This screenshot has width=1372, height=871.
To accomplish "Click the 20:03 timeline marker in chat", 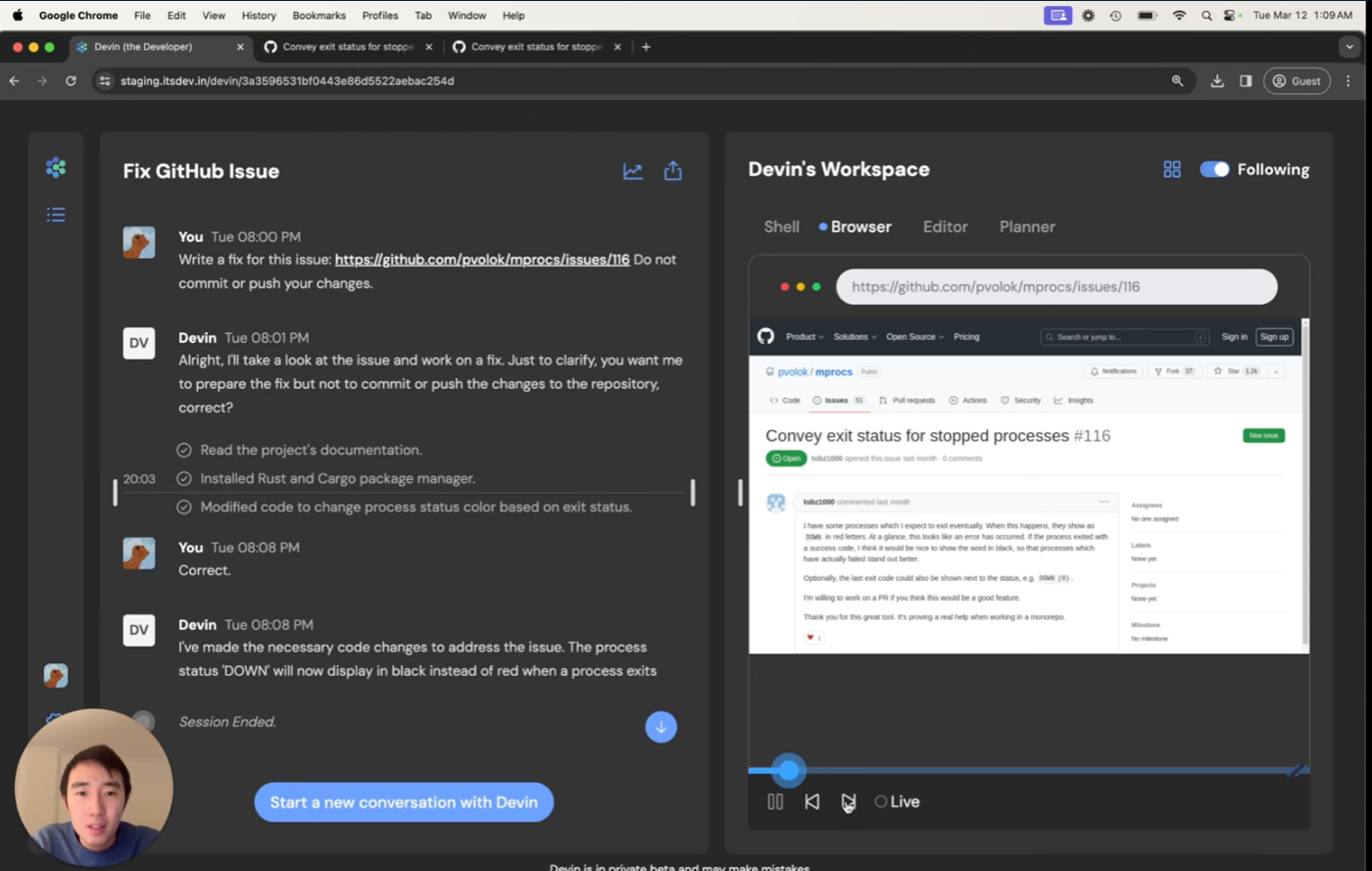I will pos(139,479).
